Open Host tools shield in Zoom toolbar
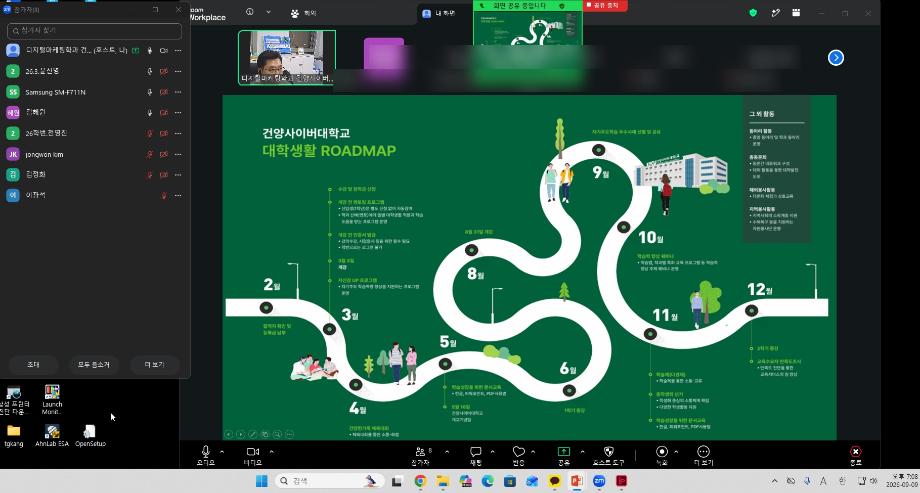The height and width of the screenshot is (493, 920). (x=608, y=455)
